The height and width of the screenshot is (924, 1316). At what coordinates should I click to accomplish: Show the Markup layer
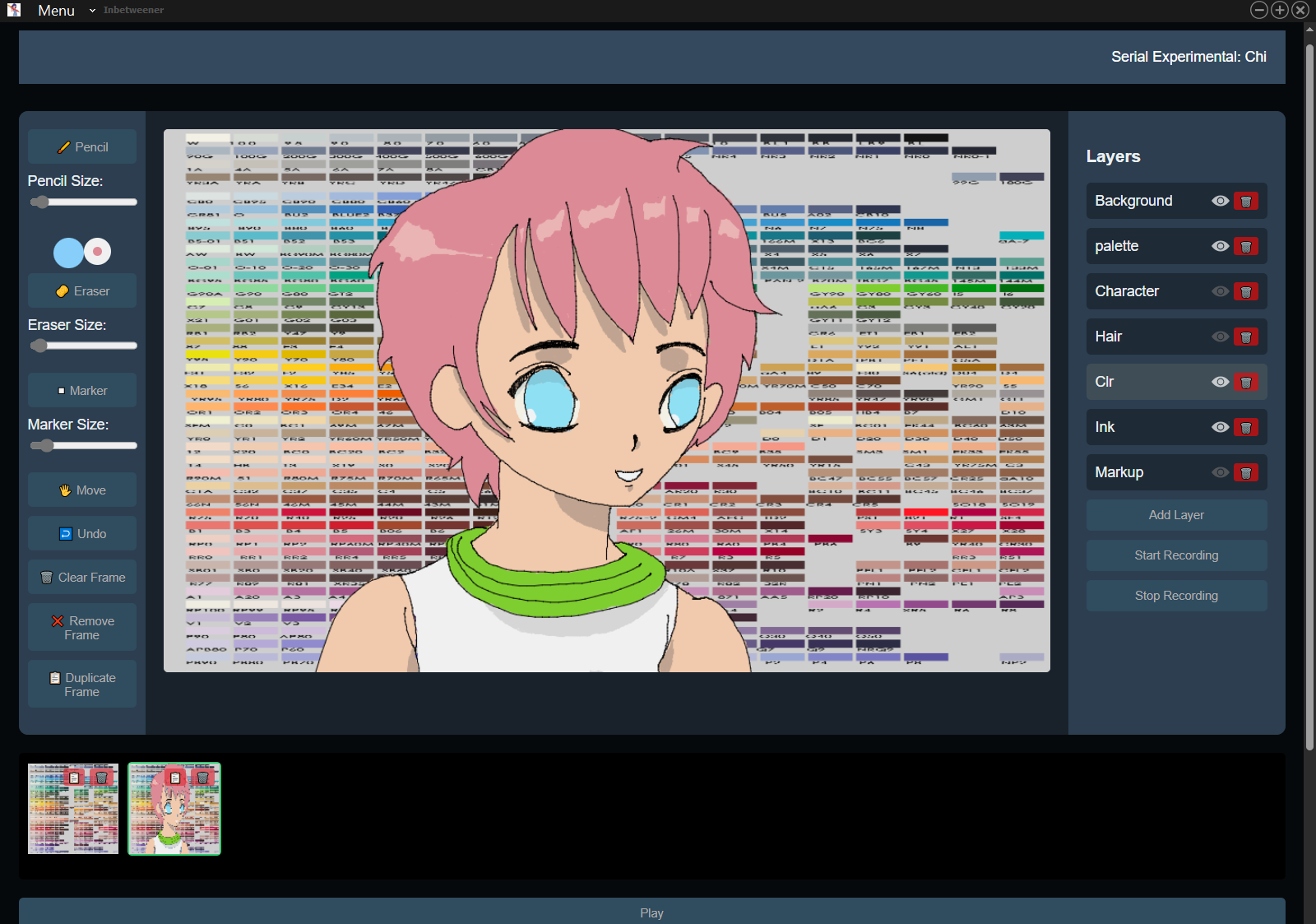point(1221,472)
